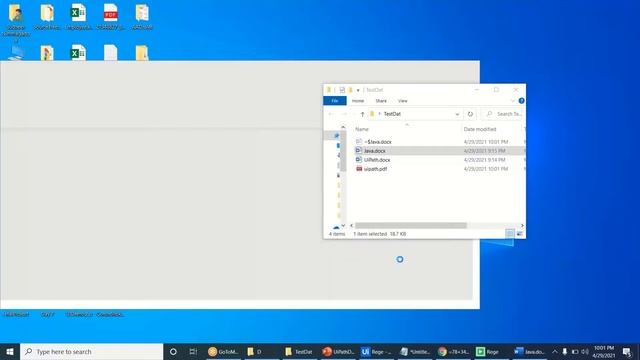Viewport: 640px width, 360px height.
Task: Expand the Explorer ribbon chevron
Action: pyautogui.click(x=513, y=101)
